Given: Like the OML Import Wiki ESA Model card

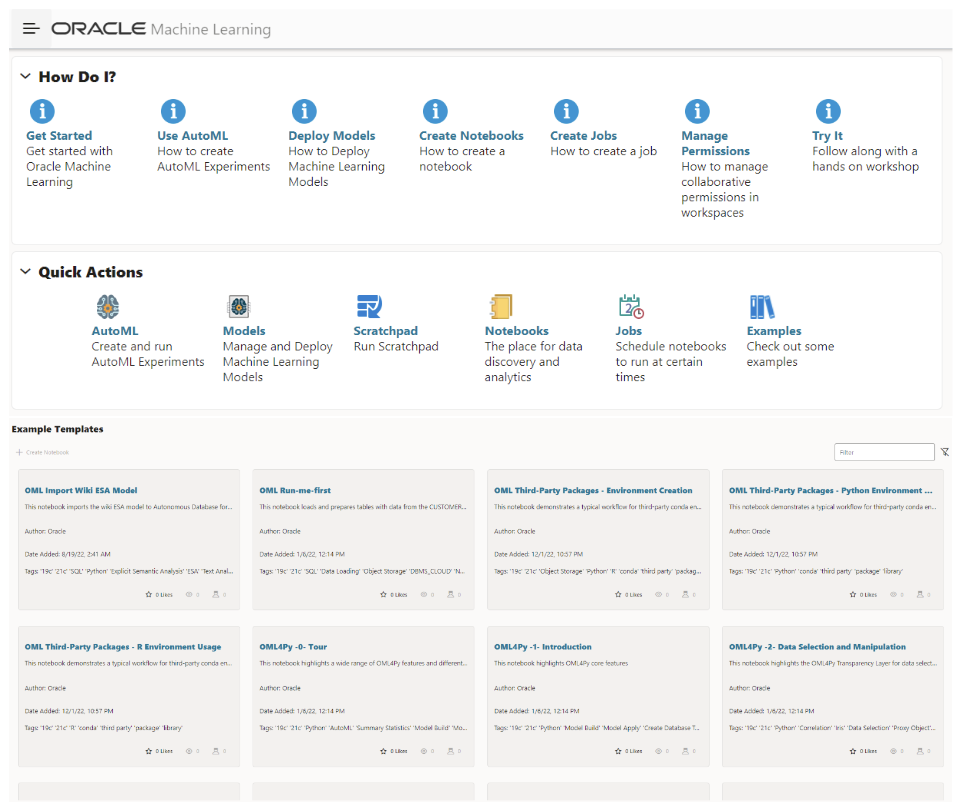Looking at the screenshot, I should (x=148, y=595).
